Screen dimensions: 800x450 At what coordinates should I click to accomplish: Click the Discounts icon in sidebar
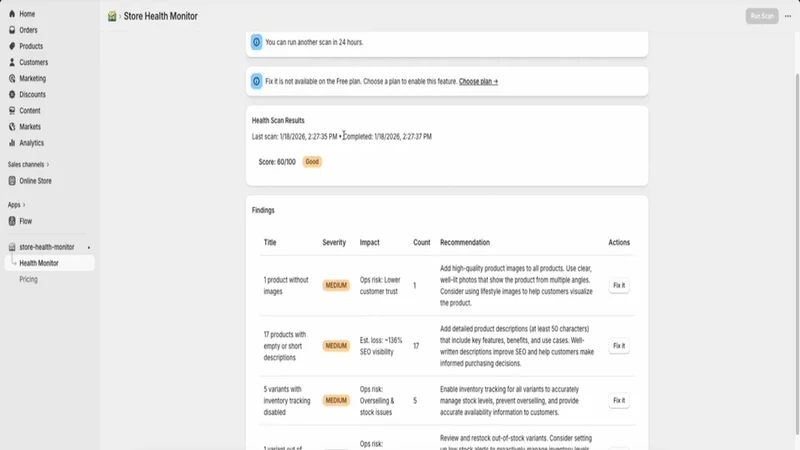12,94
